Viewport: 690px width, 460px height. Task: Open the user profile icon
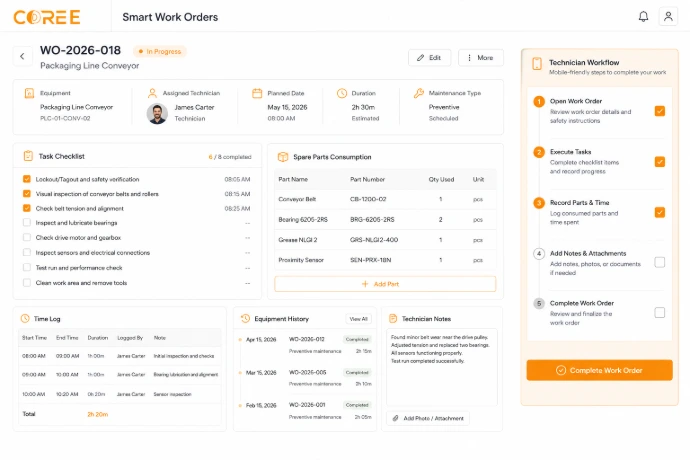point(668,17)
